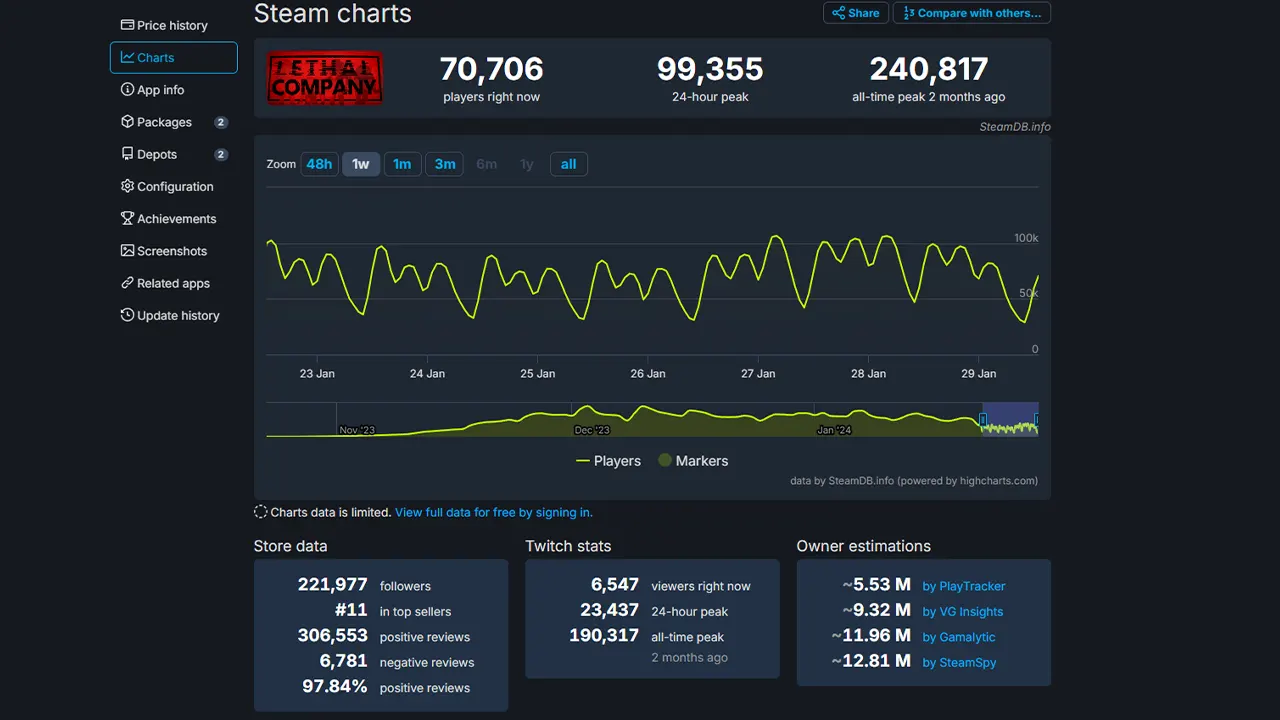Select the Charts sidebar item
This screenshot has height=720, width=1280.
pyautogui.click(x=173, y=57)
